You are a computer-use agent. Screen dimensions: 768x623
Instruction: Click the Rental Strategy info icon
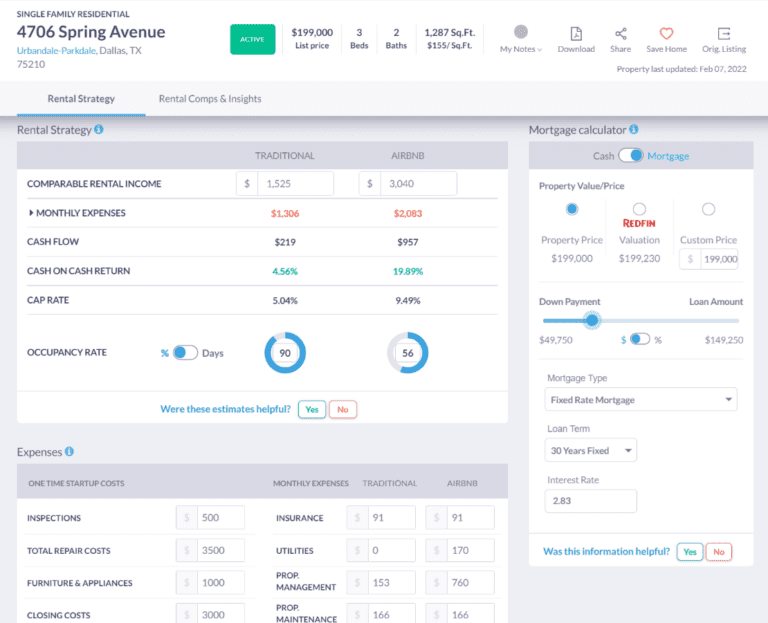(x=99, y=130)
